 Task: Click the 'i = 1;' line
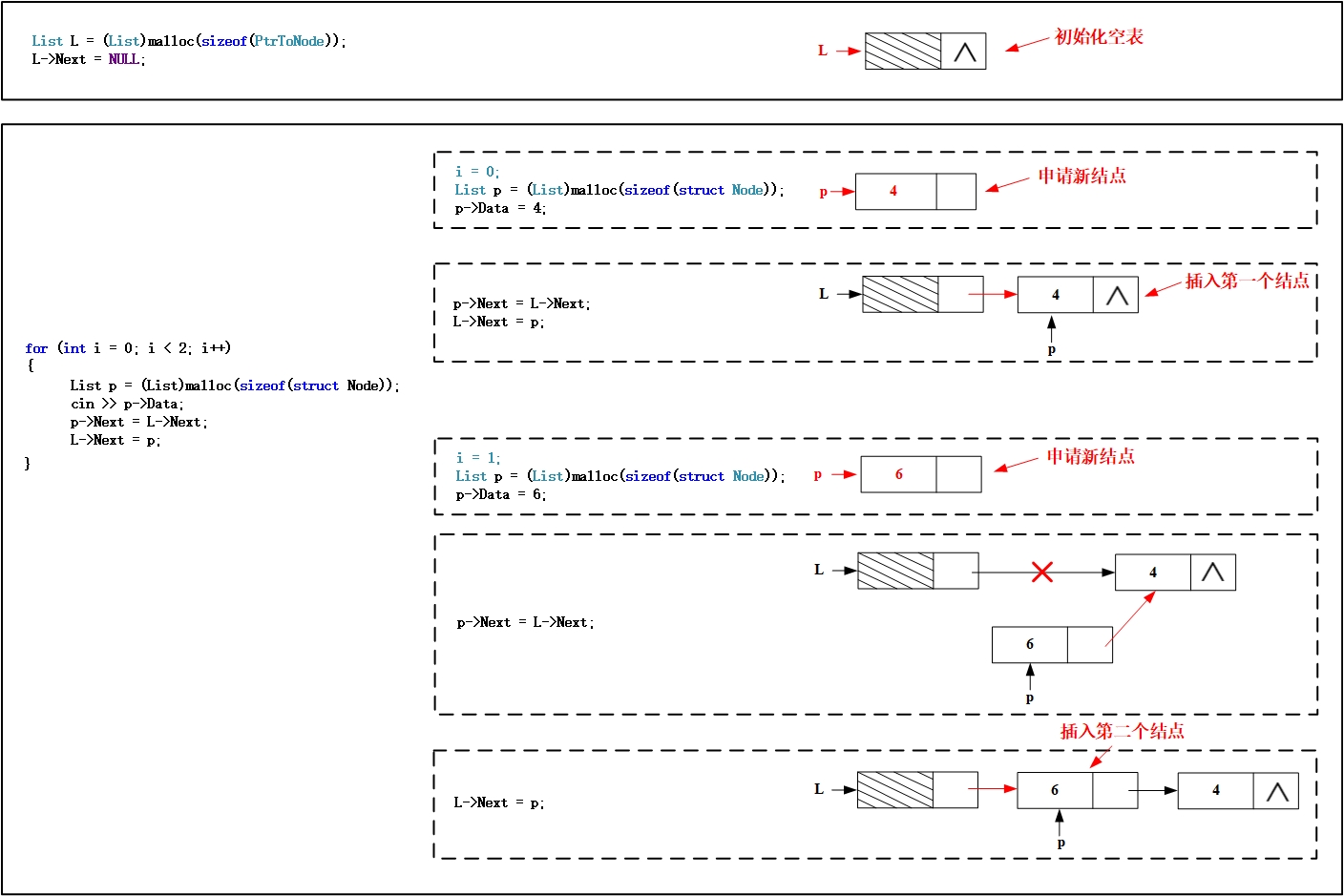coord(478,458)
